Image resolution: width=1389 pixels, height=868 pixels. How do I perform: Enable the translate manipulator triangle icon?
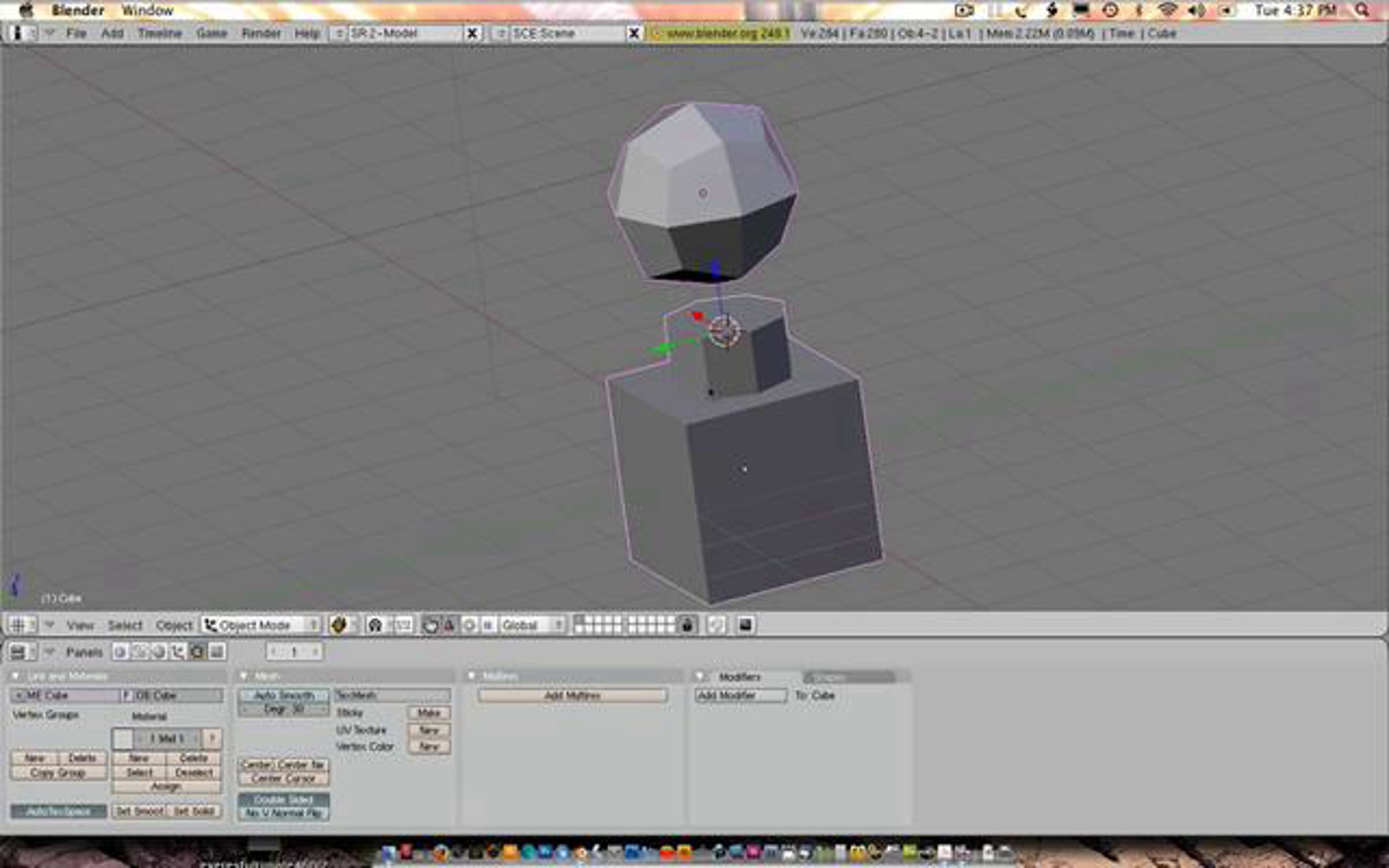pyautogui.click(x=449, y=625)
